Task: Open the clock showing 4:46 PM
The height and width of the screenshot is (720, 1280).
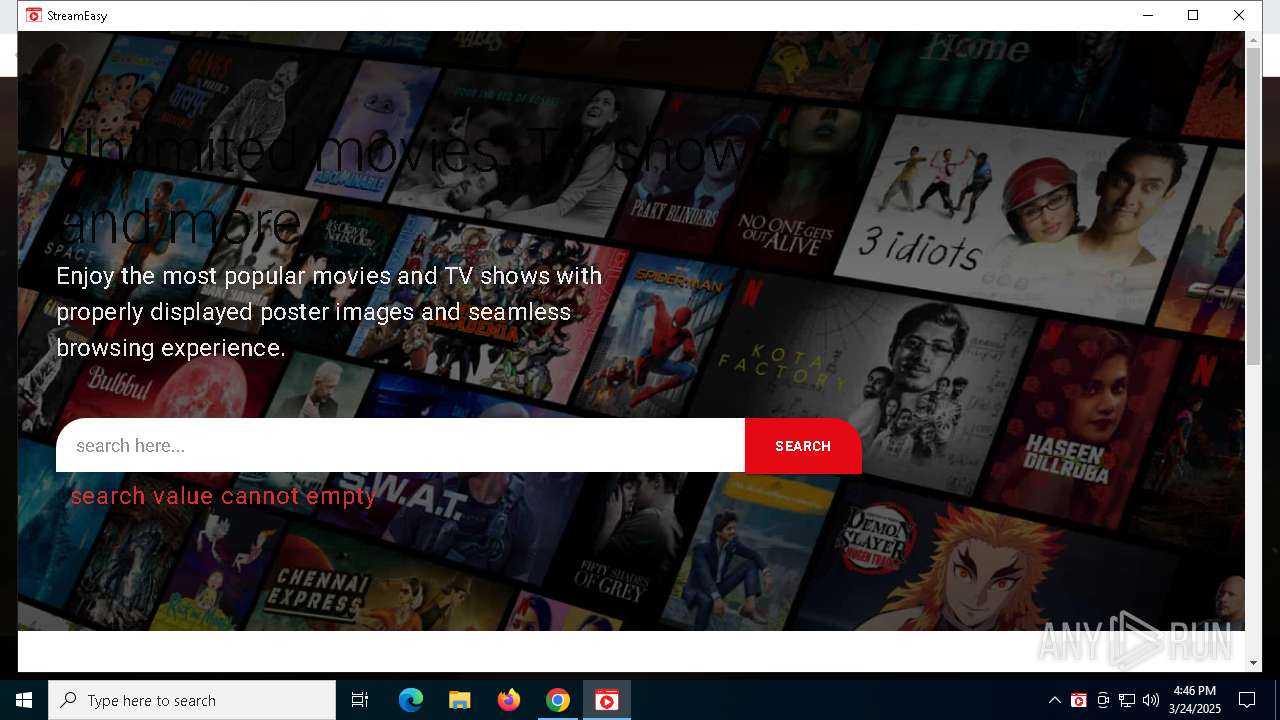Action: [1195, 700]
